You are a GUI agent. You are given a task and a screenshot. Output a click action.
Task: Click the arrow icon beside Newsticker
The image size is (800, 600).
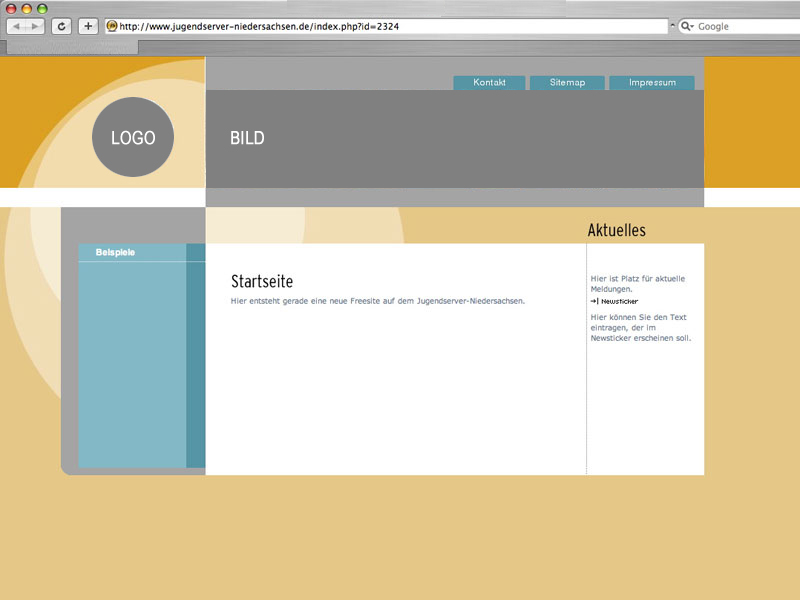point(594,301)
